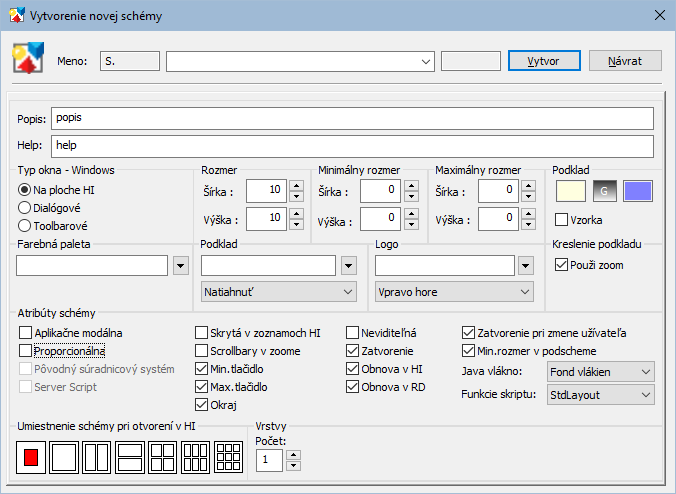Open the Natiahnuť background mode dropdown
Viewport: 676px width, 494px height.
[278, 292]
